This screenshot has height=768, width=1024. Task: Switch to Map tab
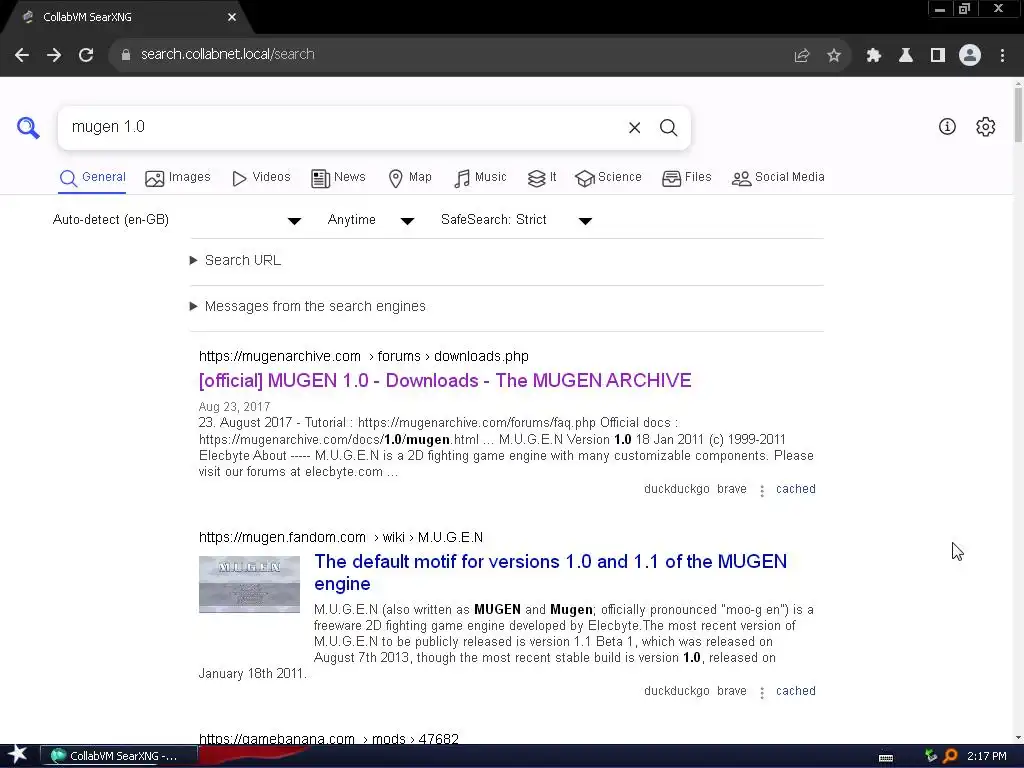pos(410,178)
